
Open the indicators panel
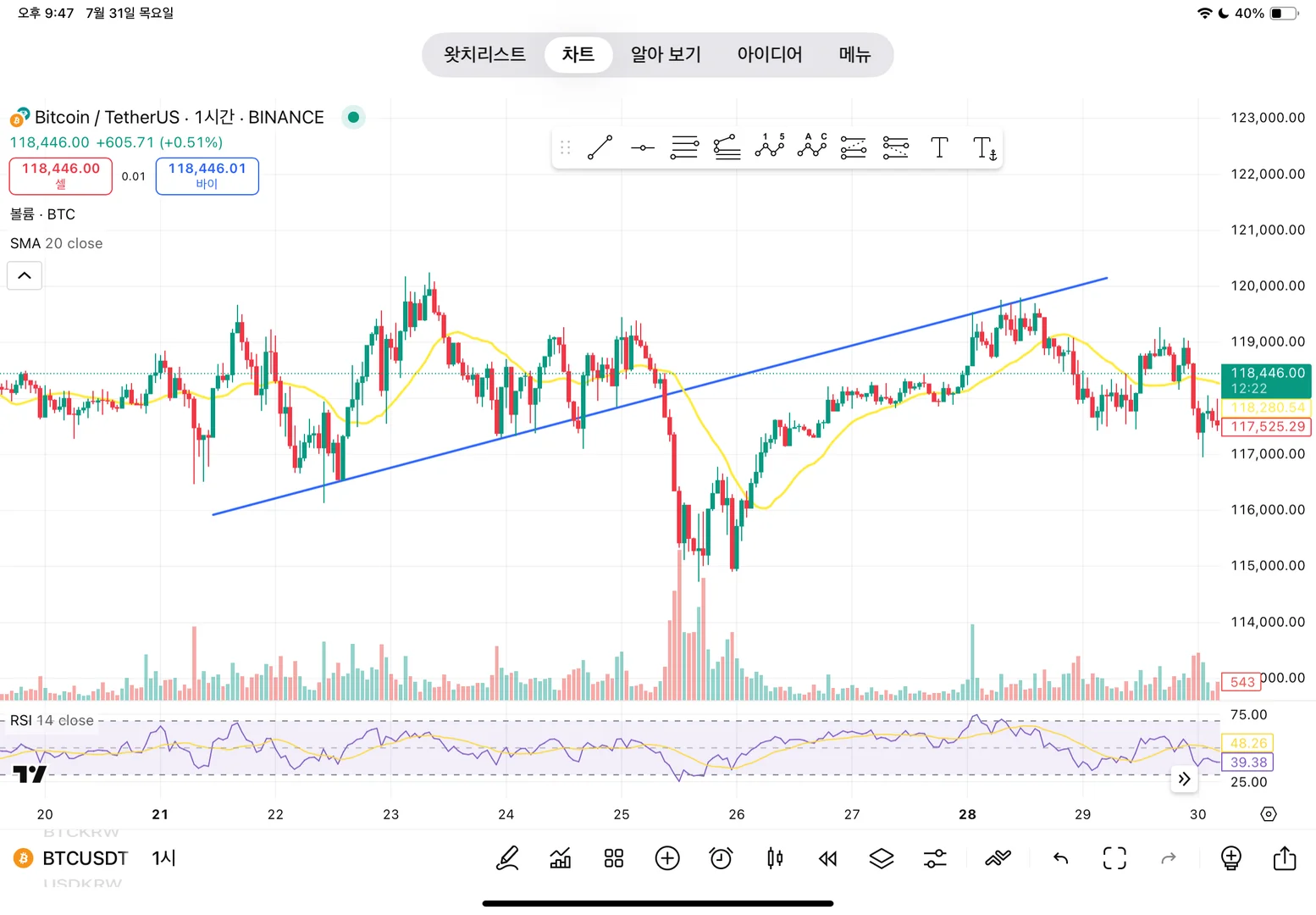pyautogui.click(x=561, y=858)
